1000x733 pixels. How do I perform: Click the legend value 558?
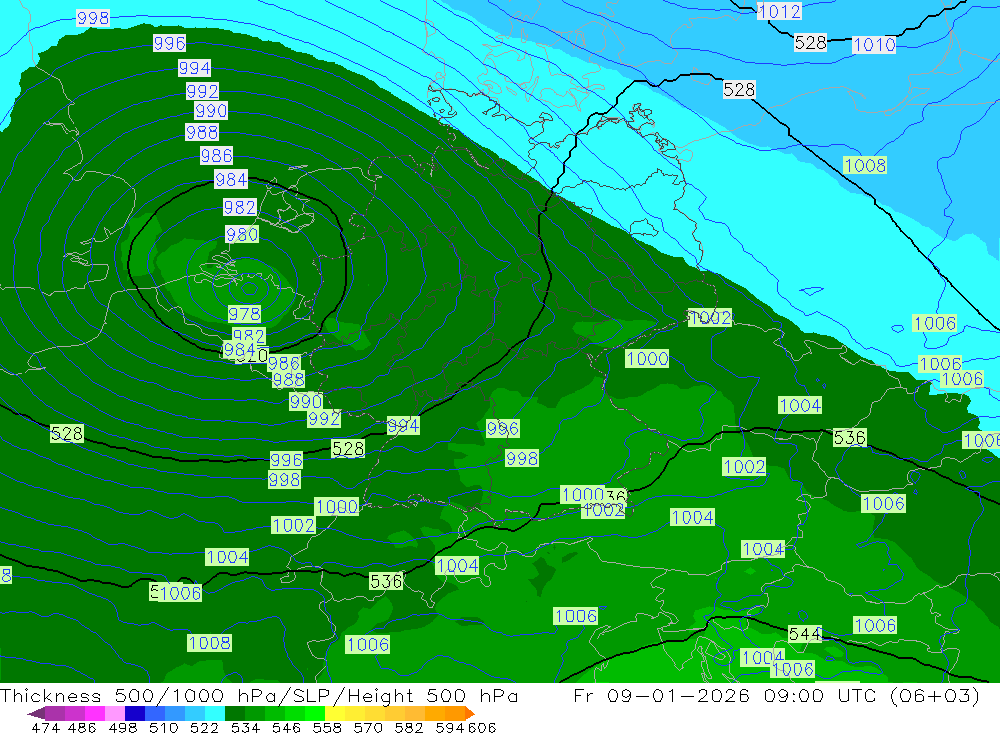[x=327, y=727]
